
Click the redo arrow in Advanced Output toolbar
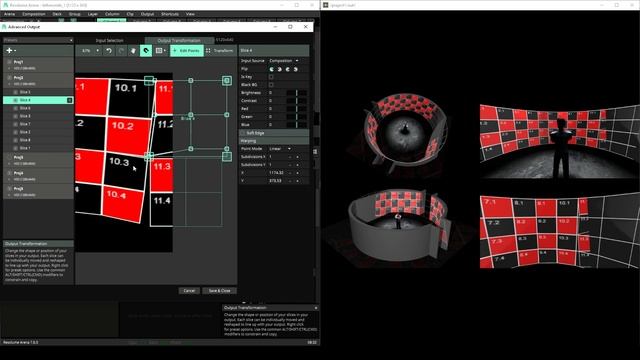pyautogui.click(x=121, y=51)
